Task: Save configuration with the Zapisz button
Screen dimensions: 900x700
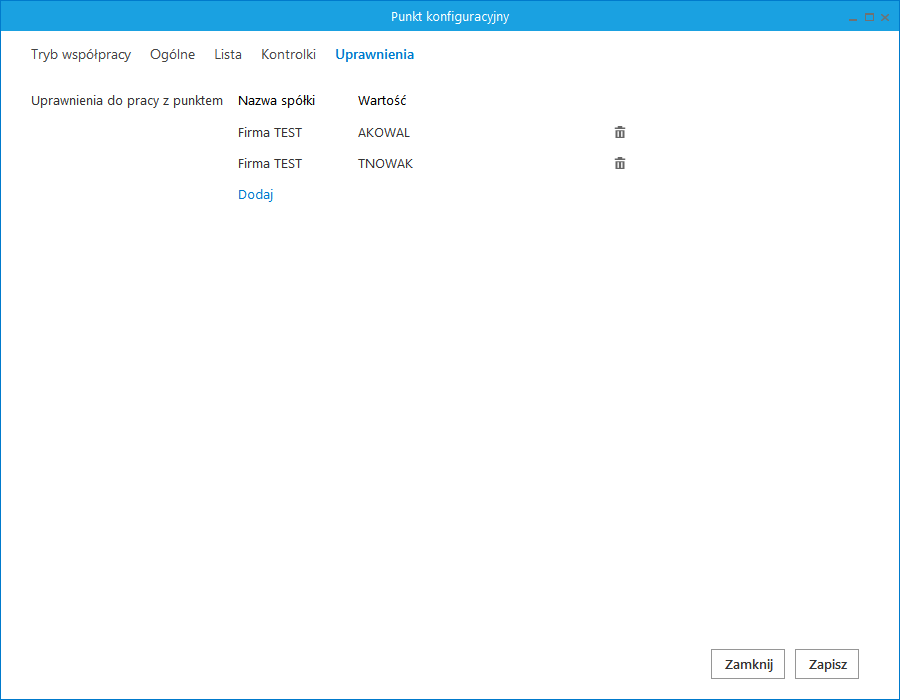Action: pos(827,664)
